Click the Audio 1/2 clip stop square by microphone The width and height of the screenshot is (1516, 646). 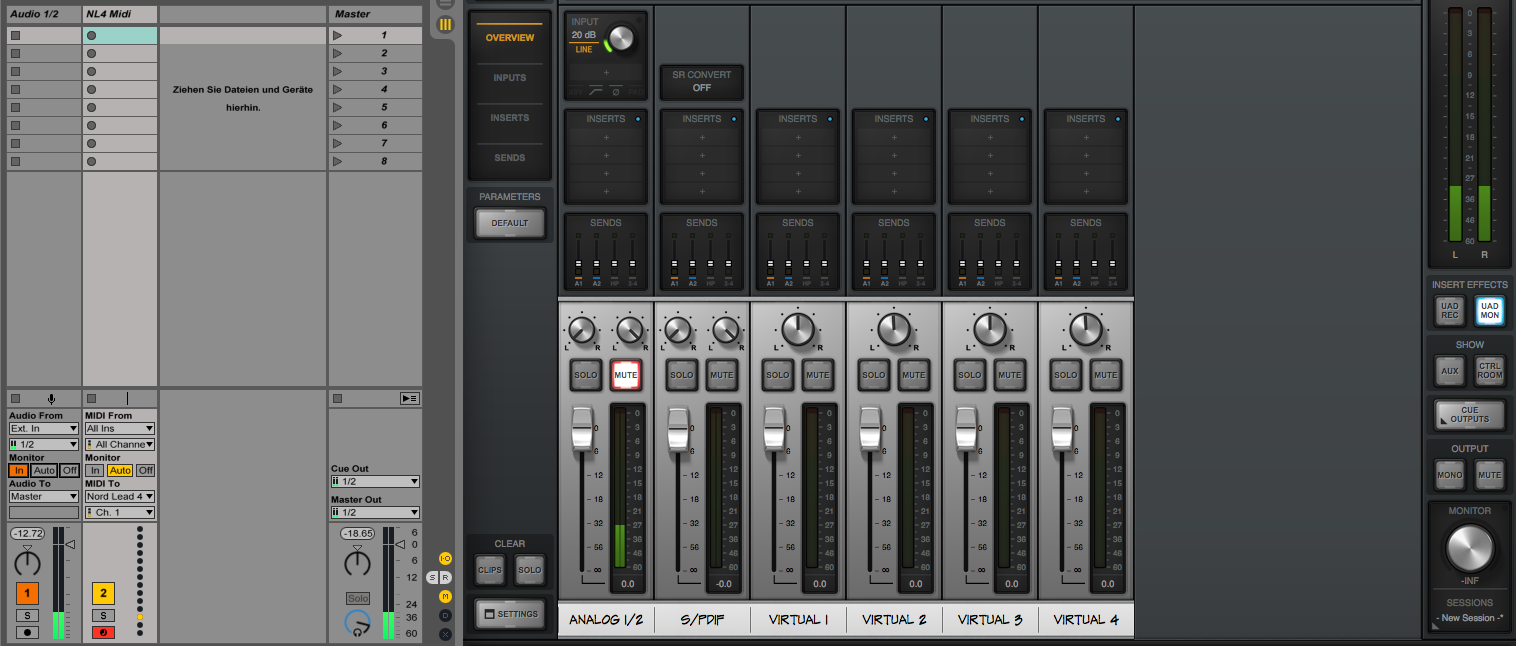(15, 398)
